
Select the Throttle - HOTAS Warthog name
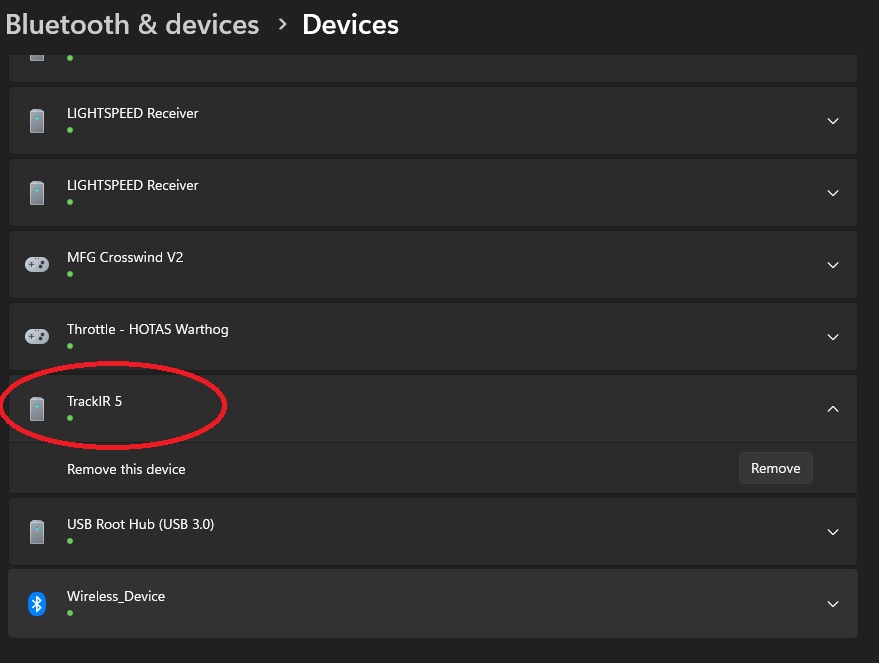point(147,330)
